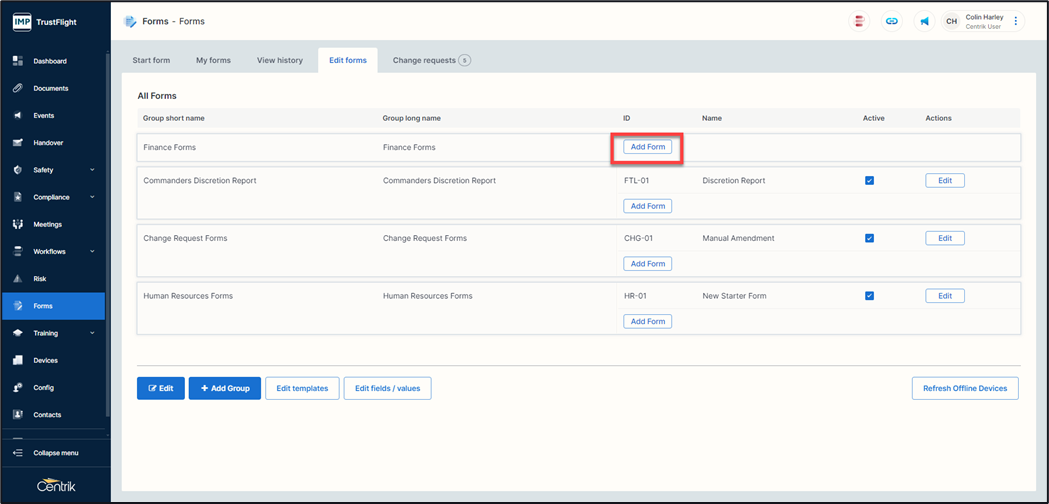1049x504 pixels.
Task: Open the Change requests tab
Action: click(430, 60)
